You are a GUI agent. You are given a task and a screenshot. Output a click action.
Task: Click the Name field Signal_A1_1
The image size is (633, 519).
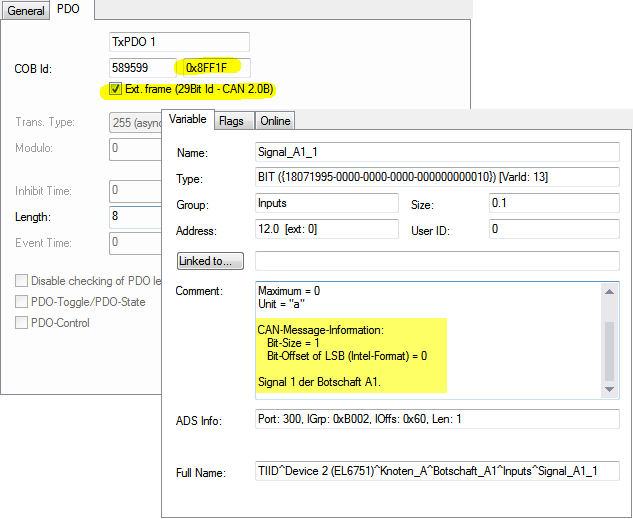click(437, 152)
